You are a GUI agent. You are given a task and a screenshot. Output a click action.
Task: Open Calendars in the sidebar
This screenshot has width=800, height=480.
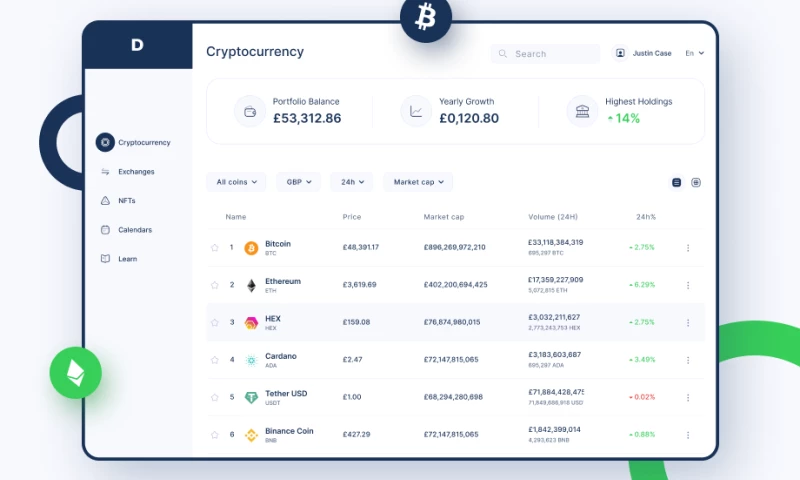(x=127, y=230)
